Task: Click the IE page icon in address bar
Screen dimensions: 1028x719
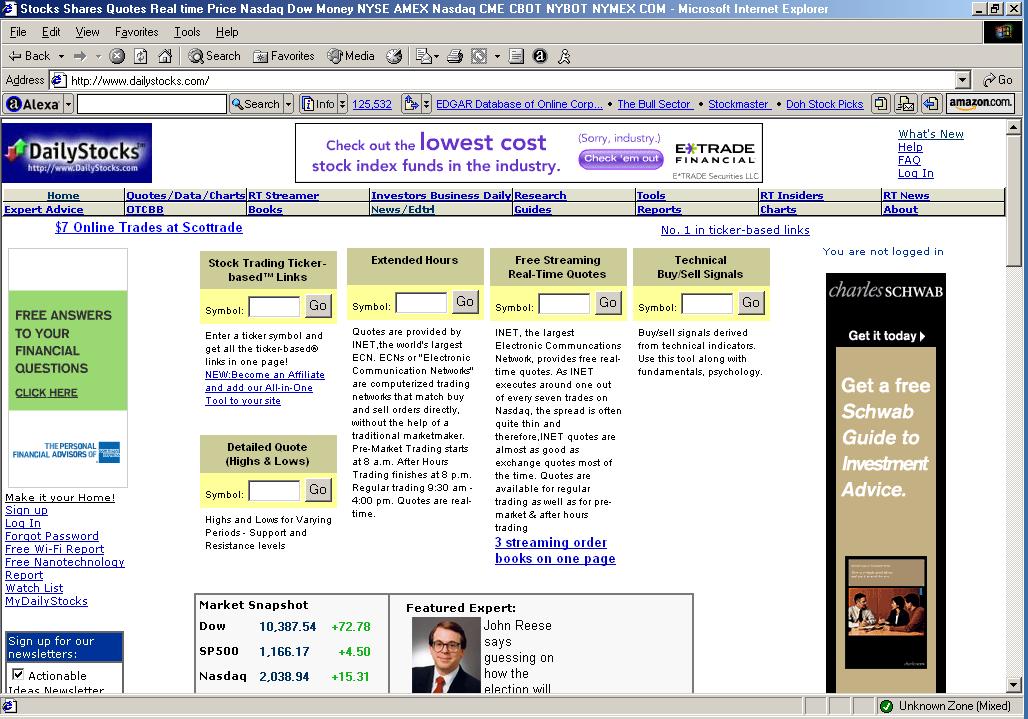Action: point(58,81)
